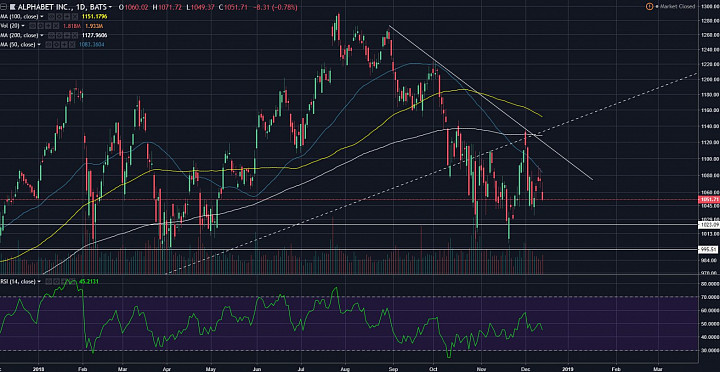Image resolution: width=720 pixels, height=372 pixels.
Task: Hide the RSI (14, close) indicator eye icon
Action: pos(48,281)
